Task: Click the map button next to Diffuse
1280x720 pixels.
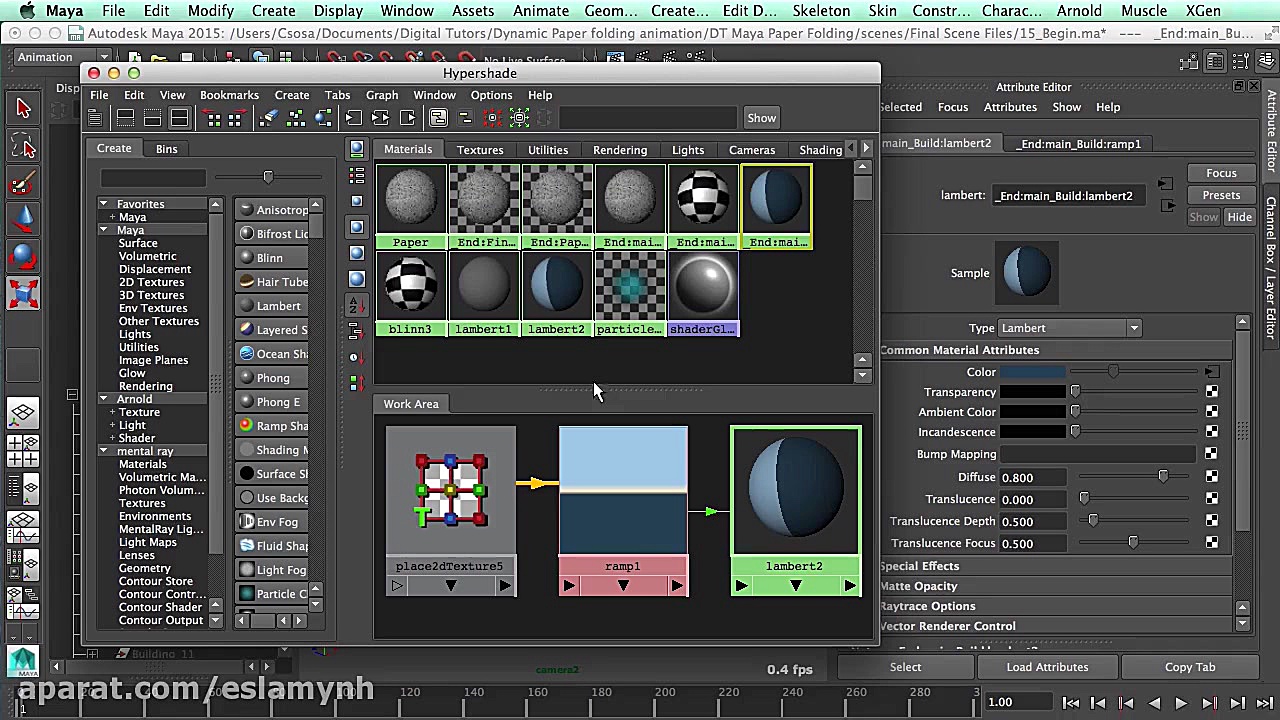Action: pos(1212,477)
